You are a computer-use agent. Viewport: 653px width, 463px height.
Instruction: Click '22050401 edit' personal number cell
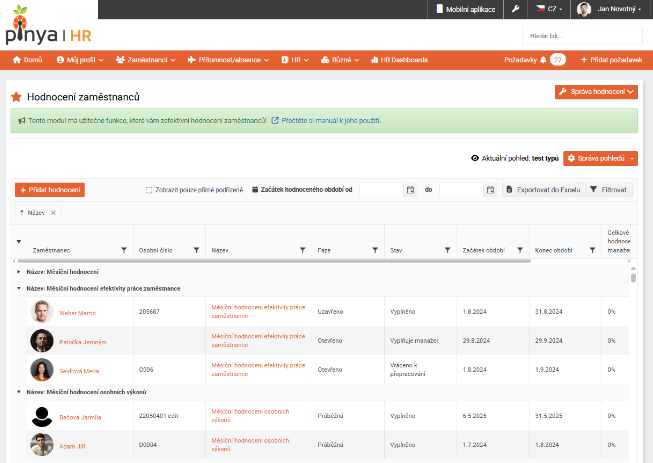click(169, 416)
